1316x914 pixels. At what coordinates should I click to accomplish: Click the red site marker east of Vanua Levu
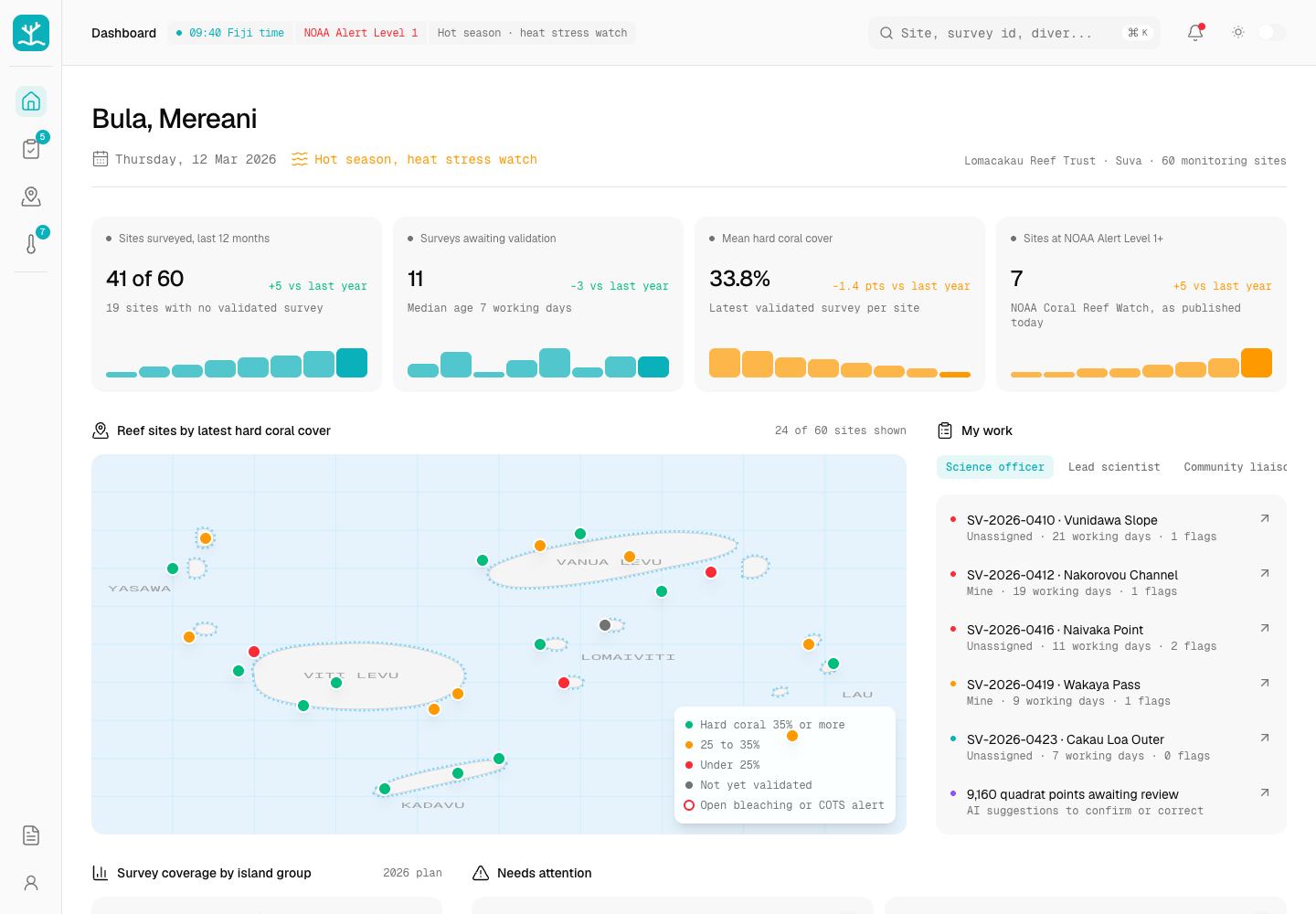[x=711, y=572]
